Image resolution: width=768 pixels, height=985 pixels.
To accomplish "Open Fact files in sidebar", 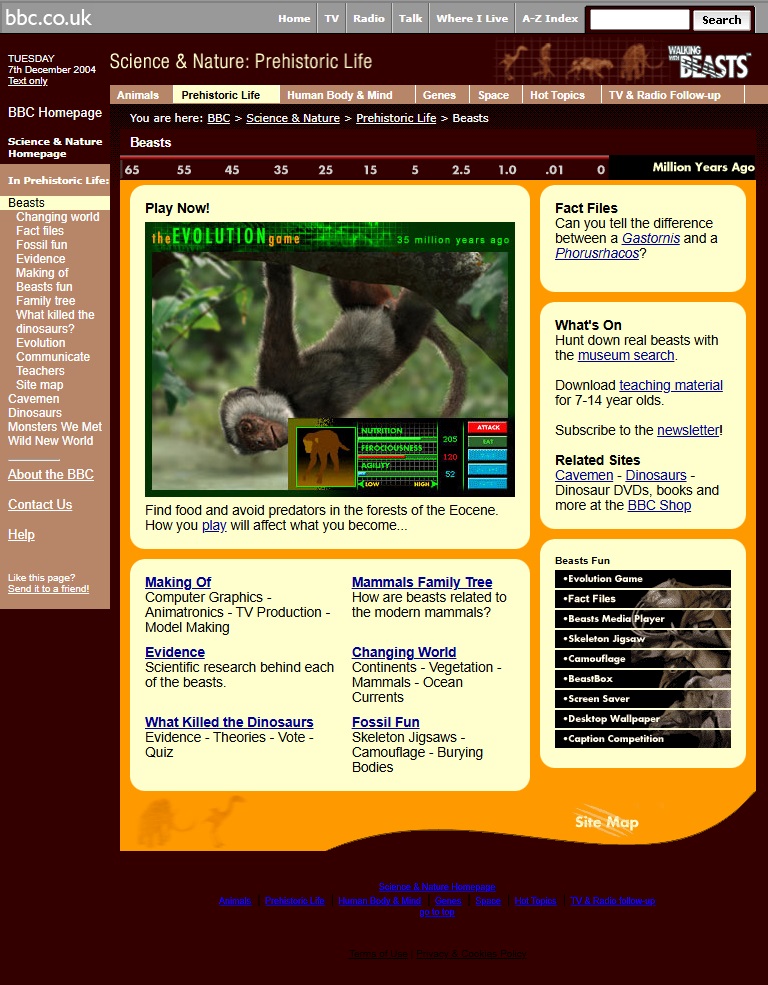I will [40, 231].
